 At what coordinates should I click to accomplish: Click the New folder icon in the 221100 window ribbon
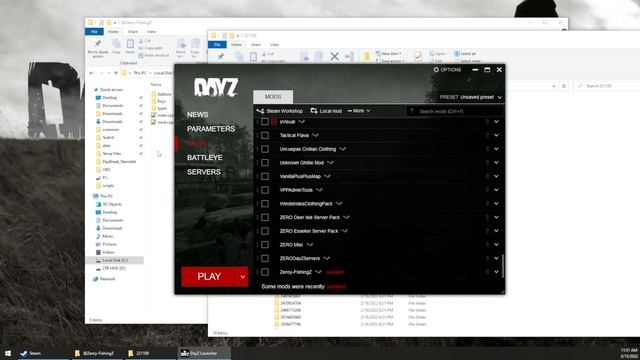pos(367,56)
